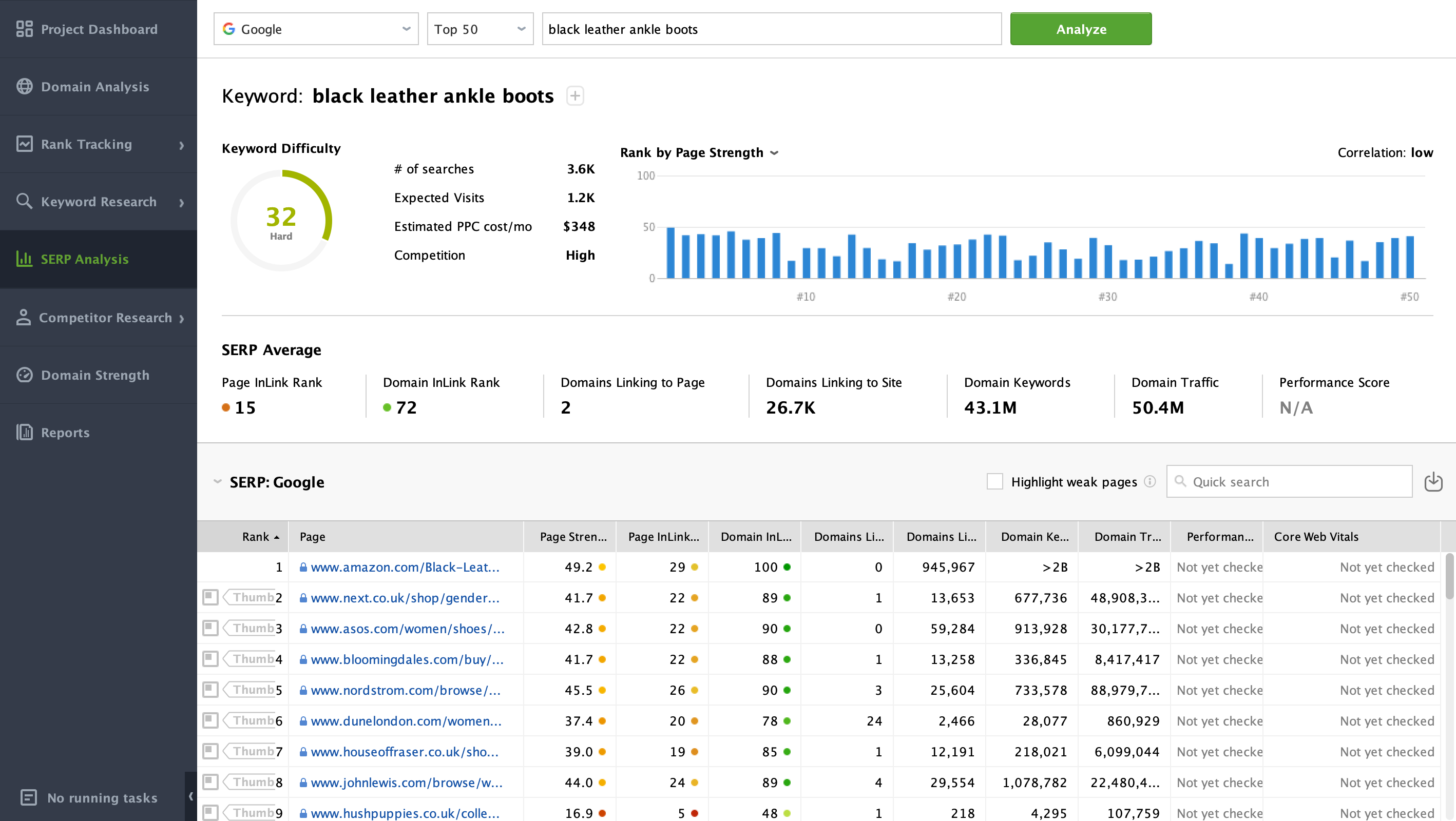Click the search icon in Quick search

1180,481
